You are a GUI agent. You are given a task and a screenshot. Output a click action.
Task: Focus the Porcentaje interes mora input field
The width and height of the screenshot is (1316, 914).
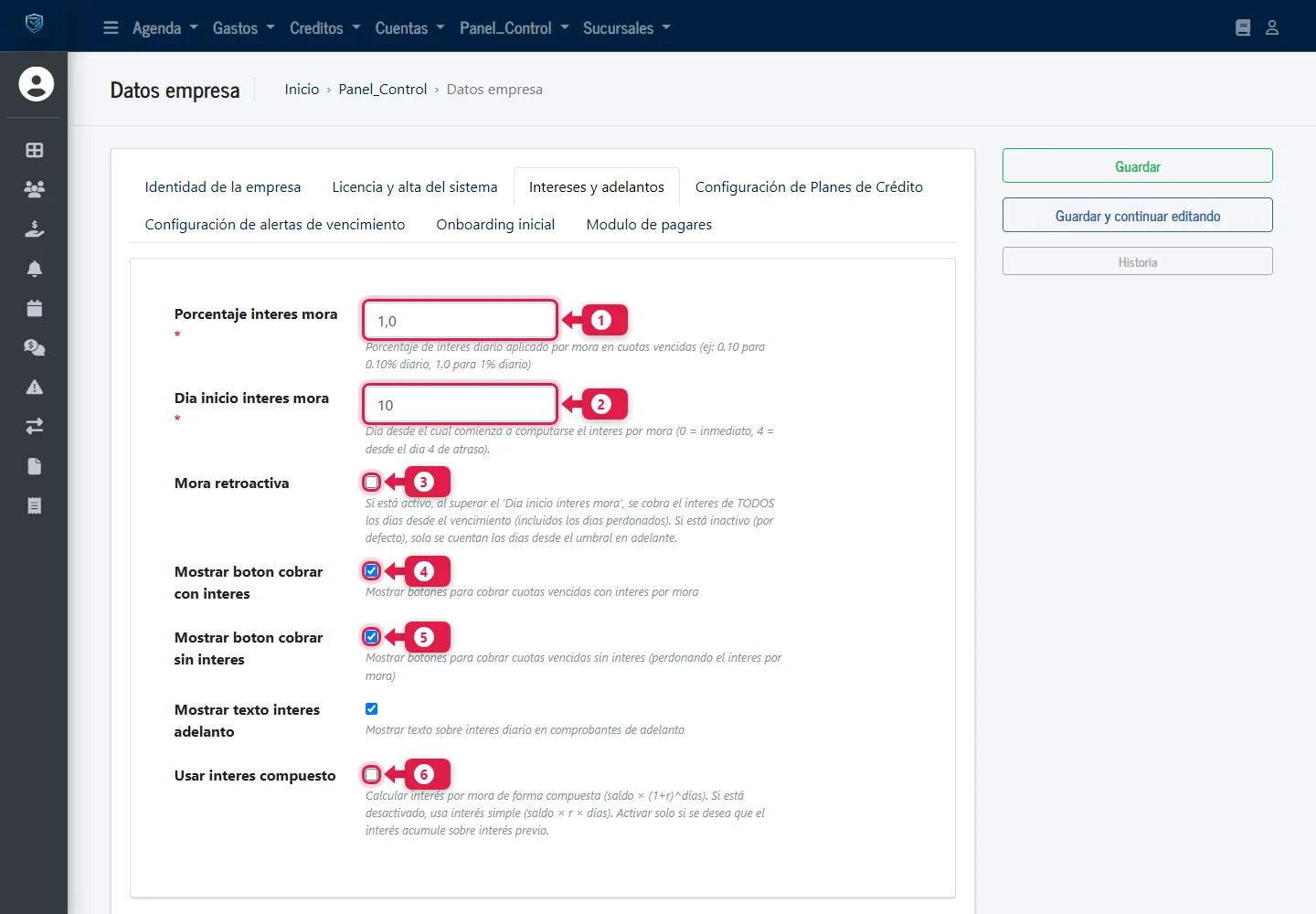point(460,321)
